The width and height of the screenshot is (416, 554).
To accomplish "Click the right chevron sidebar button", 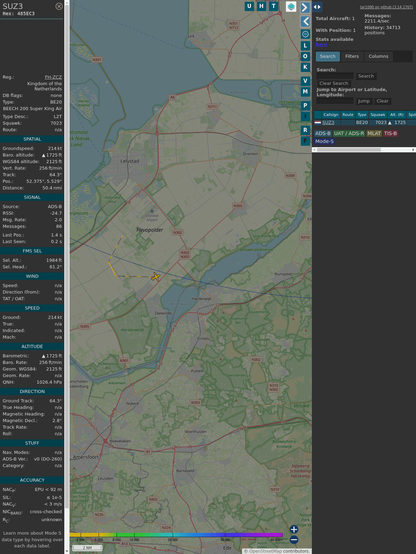I will click(x=305, y=7).
